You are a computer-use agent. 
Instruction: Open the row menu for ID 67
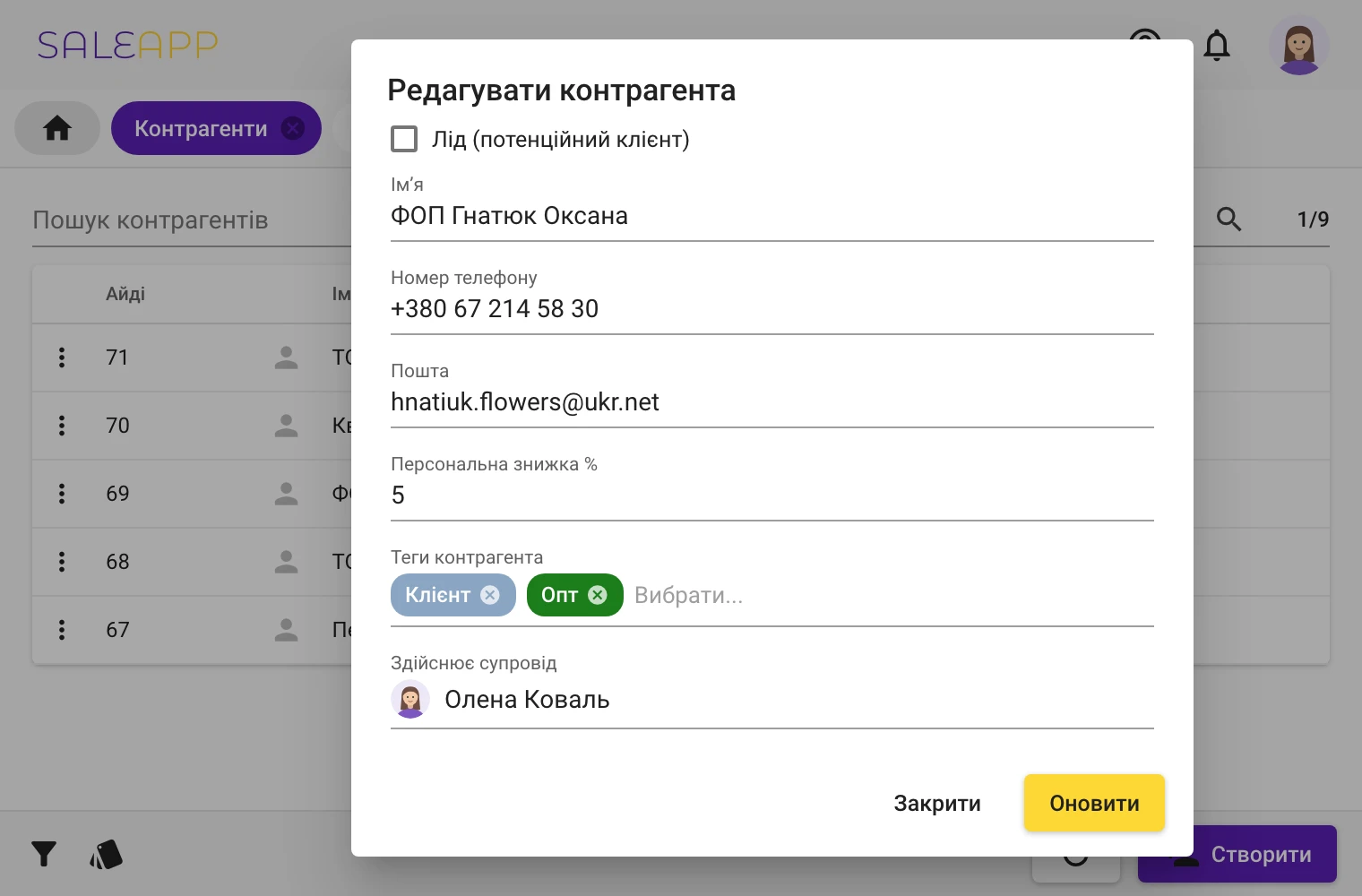coord(62,630)
